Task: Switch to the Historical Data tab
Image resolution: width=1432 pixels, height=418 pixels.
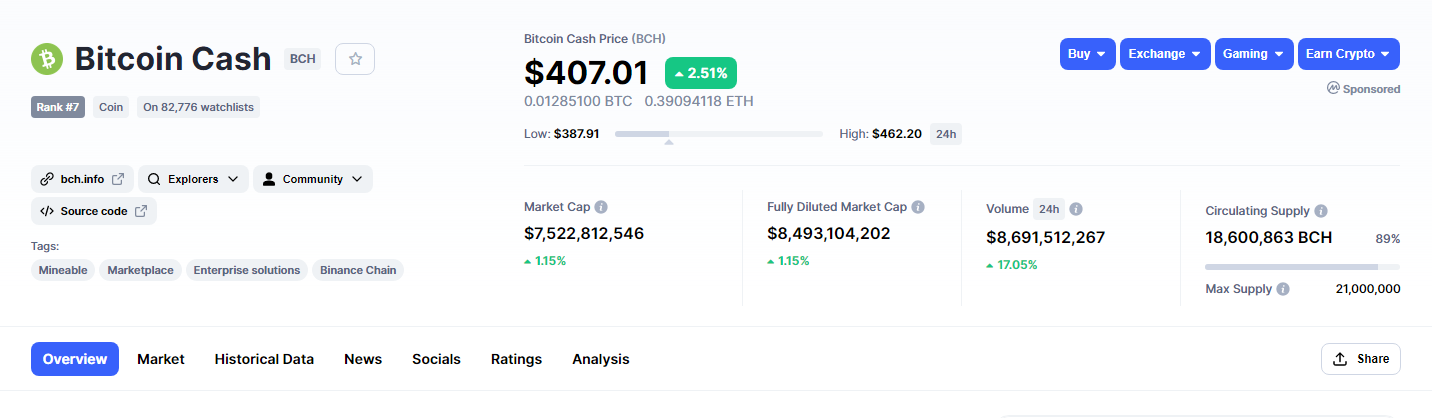Action: [264, 359]
